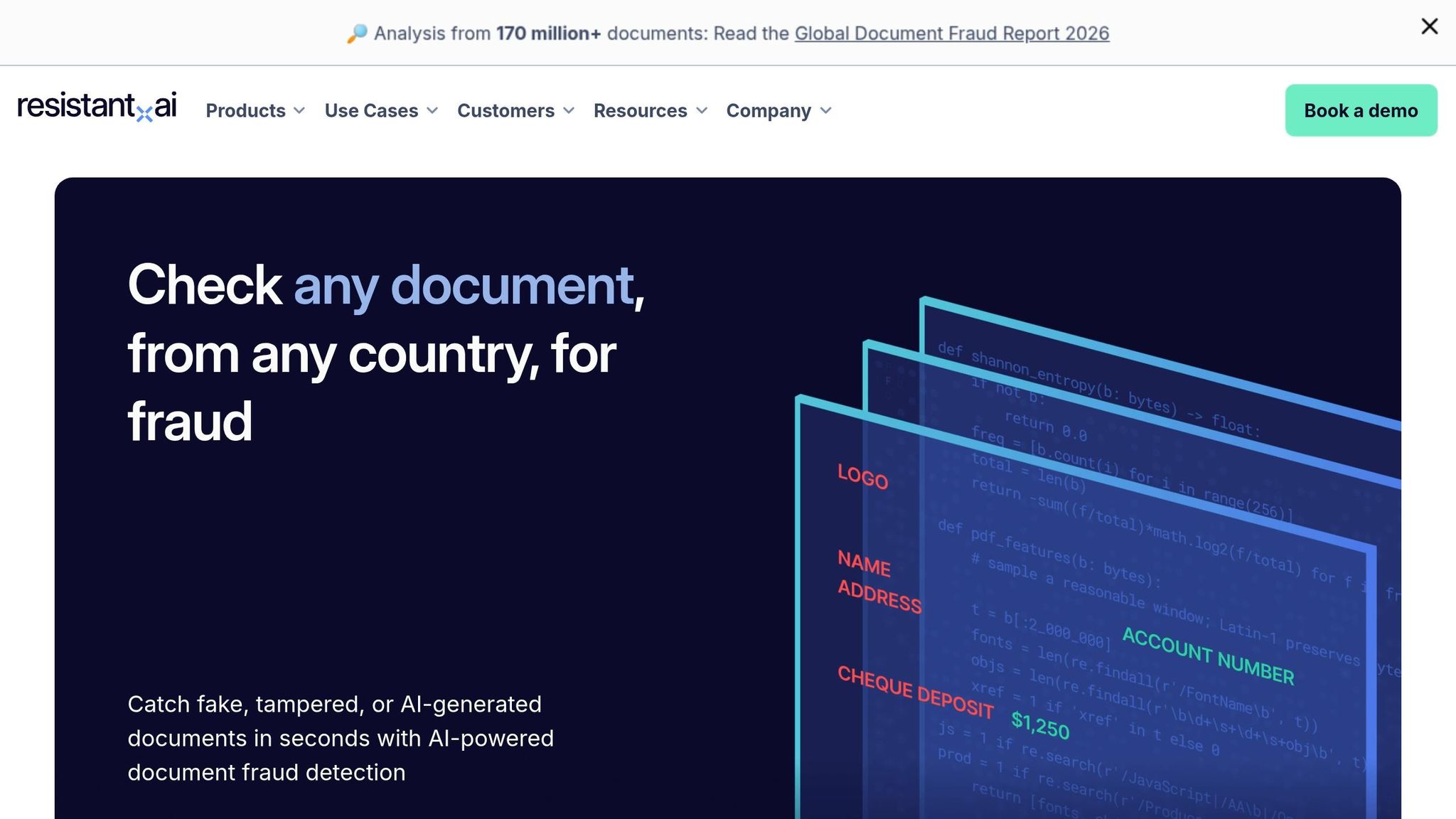Click the resistant.ai logo

(x=97, y=107)
